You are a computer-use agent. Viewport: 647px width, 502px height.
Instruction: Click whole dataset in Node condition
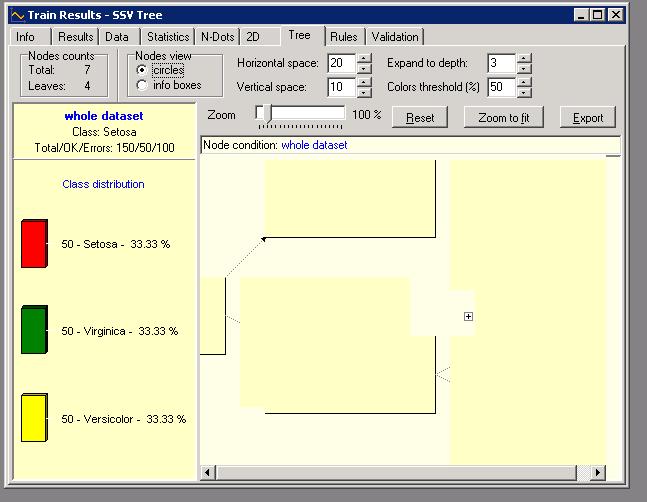314,145
